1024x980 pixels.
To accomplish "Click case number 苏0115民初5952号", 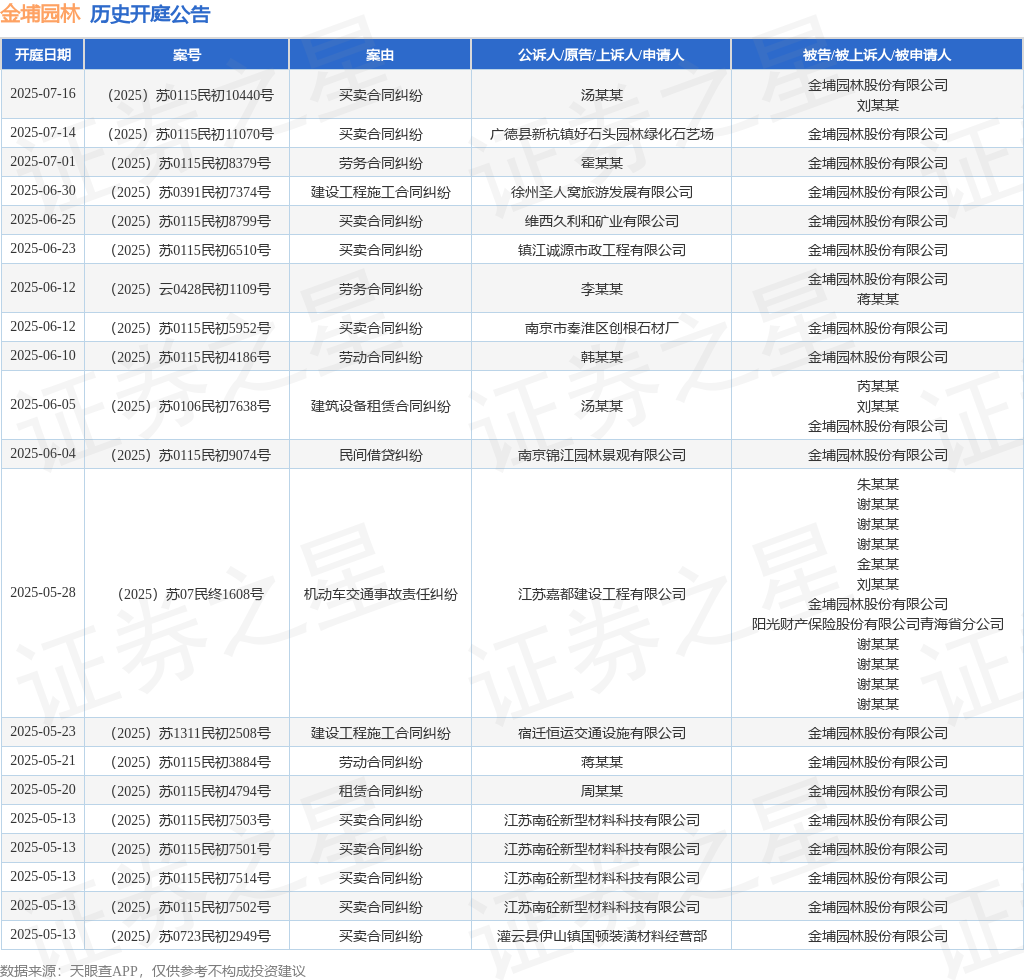I will click(x=191, y=328).
